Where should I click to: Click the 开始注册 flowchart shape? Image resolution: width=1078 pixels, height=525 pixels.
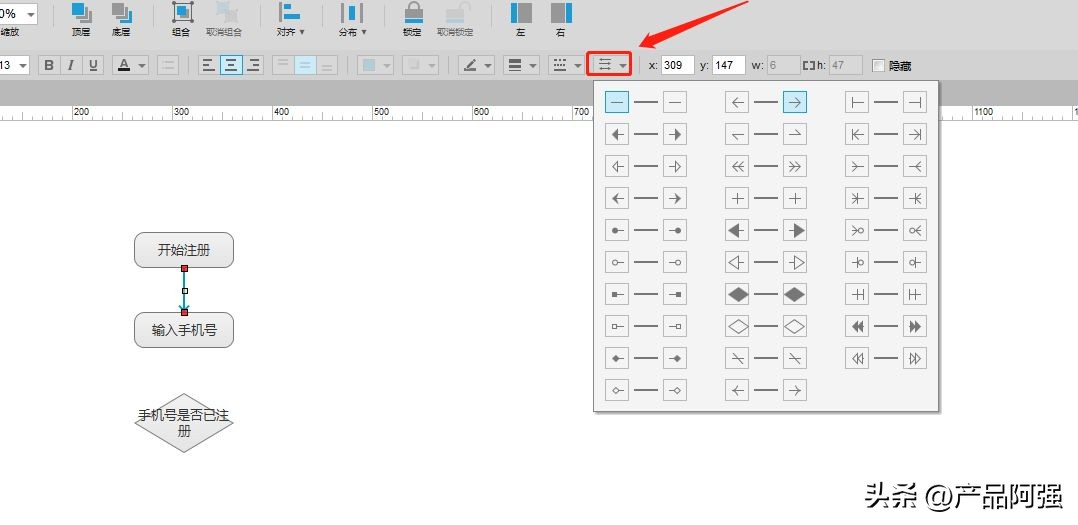coord(184,250)
